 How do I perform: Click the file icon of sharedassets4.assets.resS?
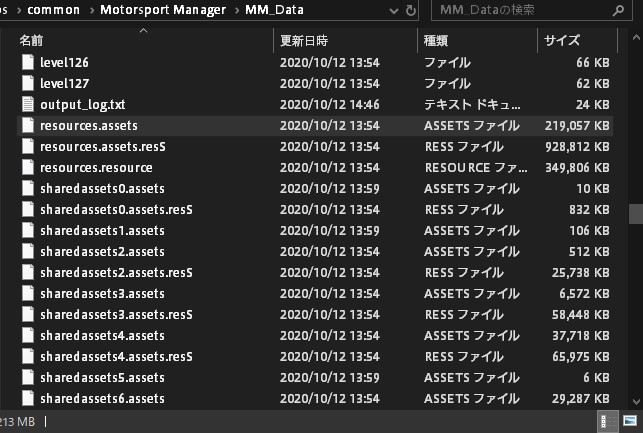[x=28, y=356]
